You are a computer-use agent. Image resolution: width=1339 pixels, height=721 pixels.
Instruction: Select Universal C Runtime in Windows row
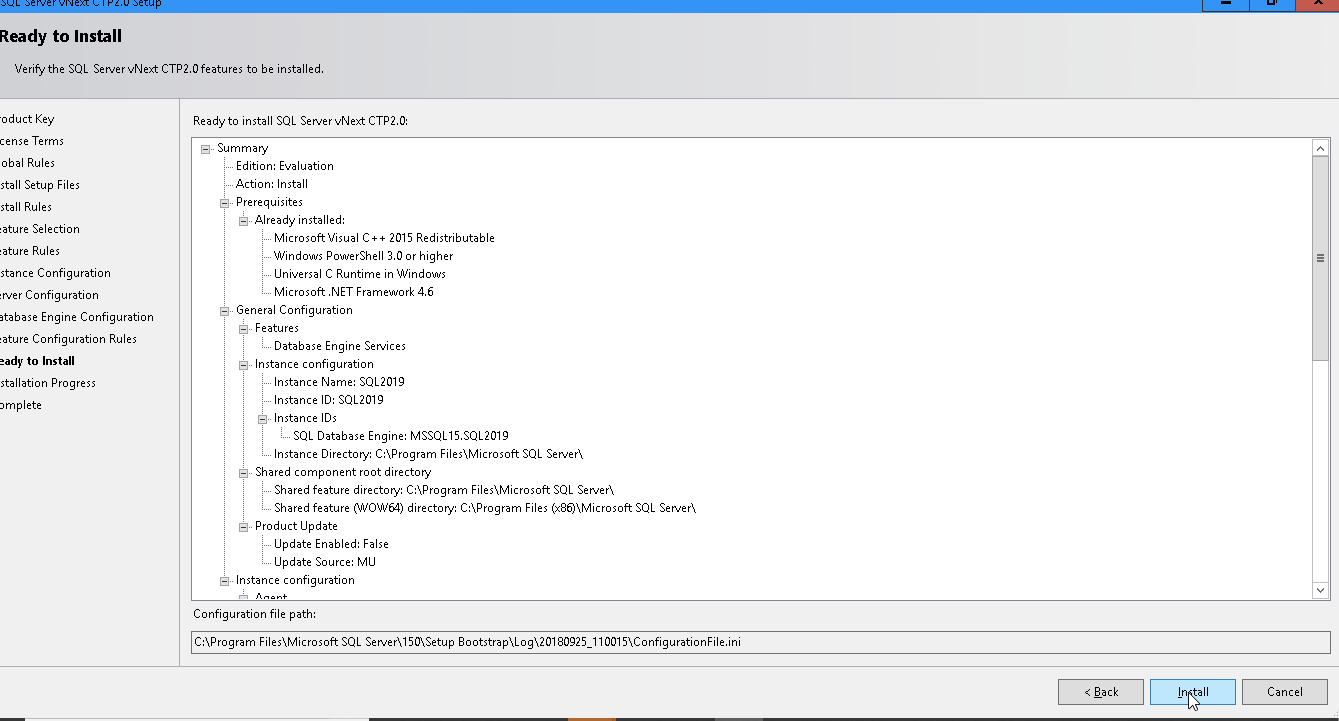(x=360, y=274)
